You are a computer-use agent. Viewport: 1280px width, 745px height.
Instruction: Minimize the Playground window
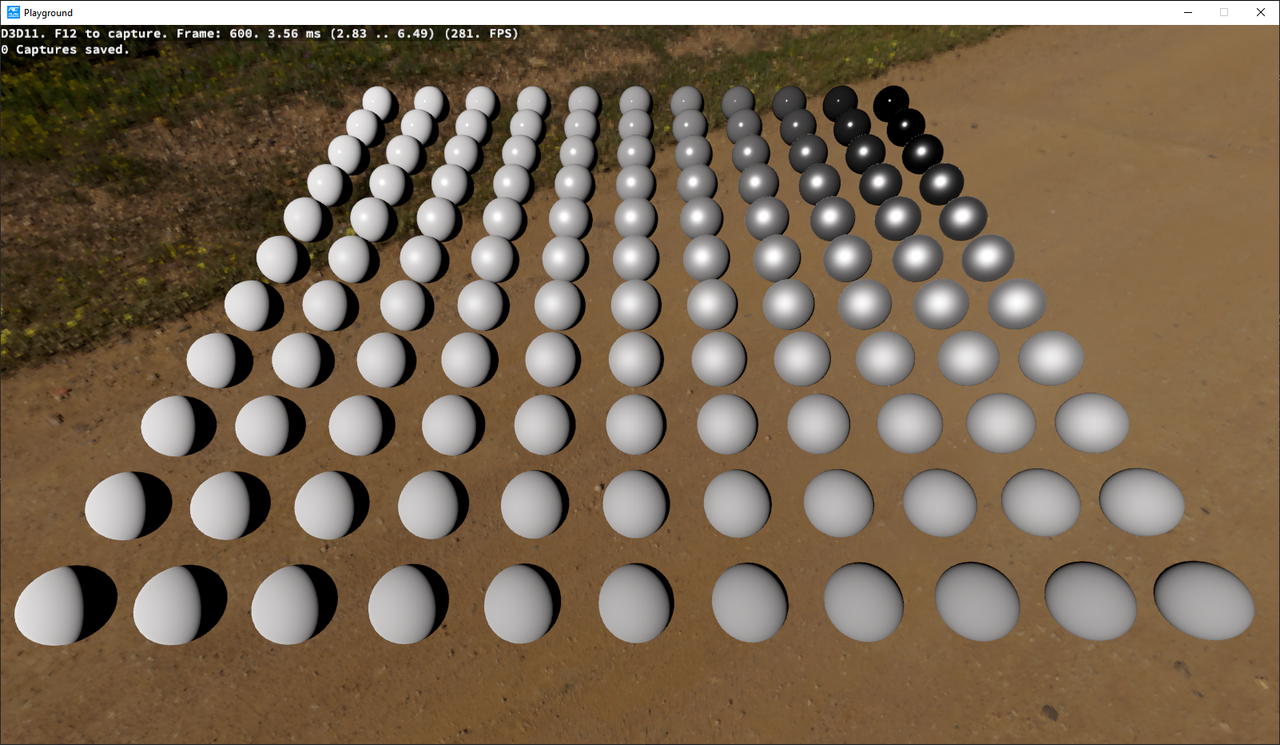(1188, 12)
